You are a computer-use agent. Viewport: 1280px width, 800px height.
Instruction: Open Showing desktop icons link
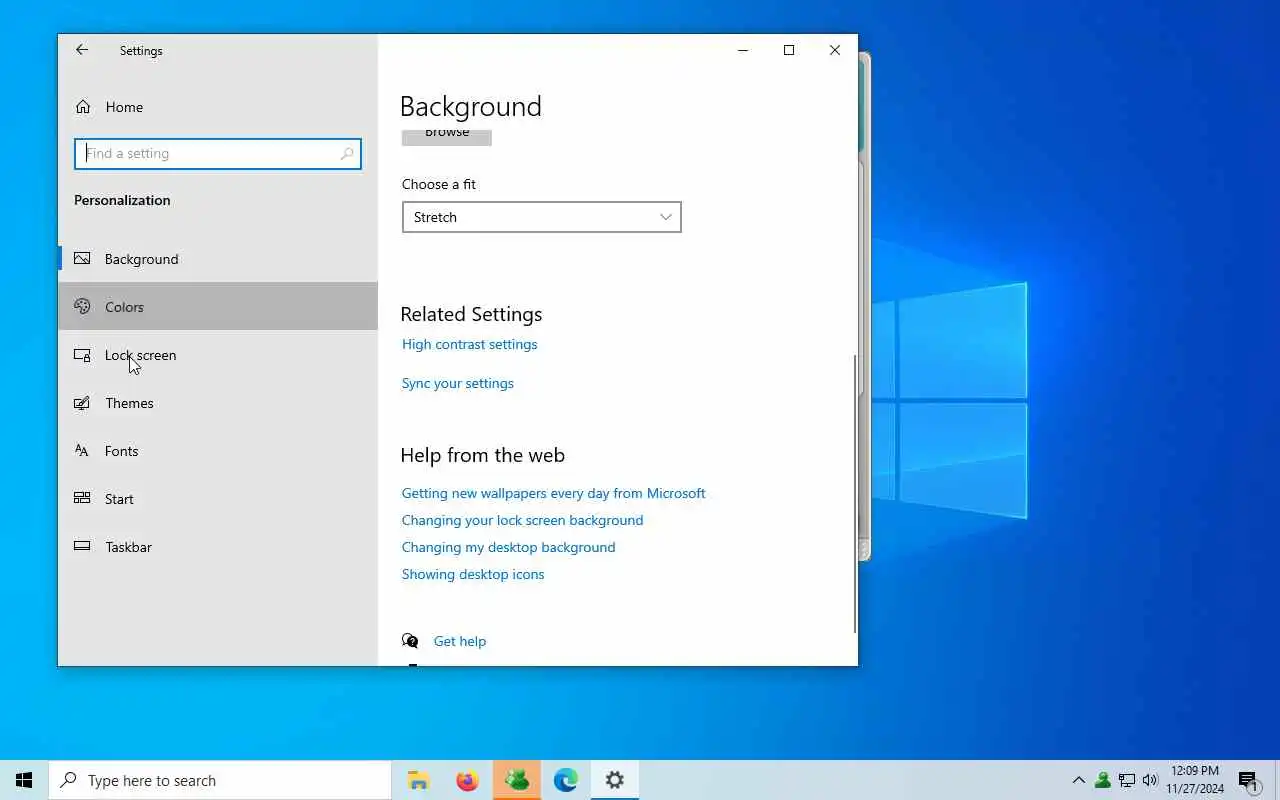pos(473,574)
